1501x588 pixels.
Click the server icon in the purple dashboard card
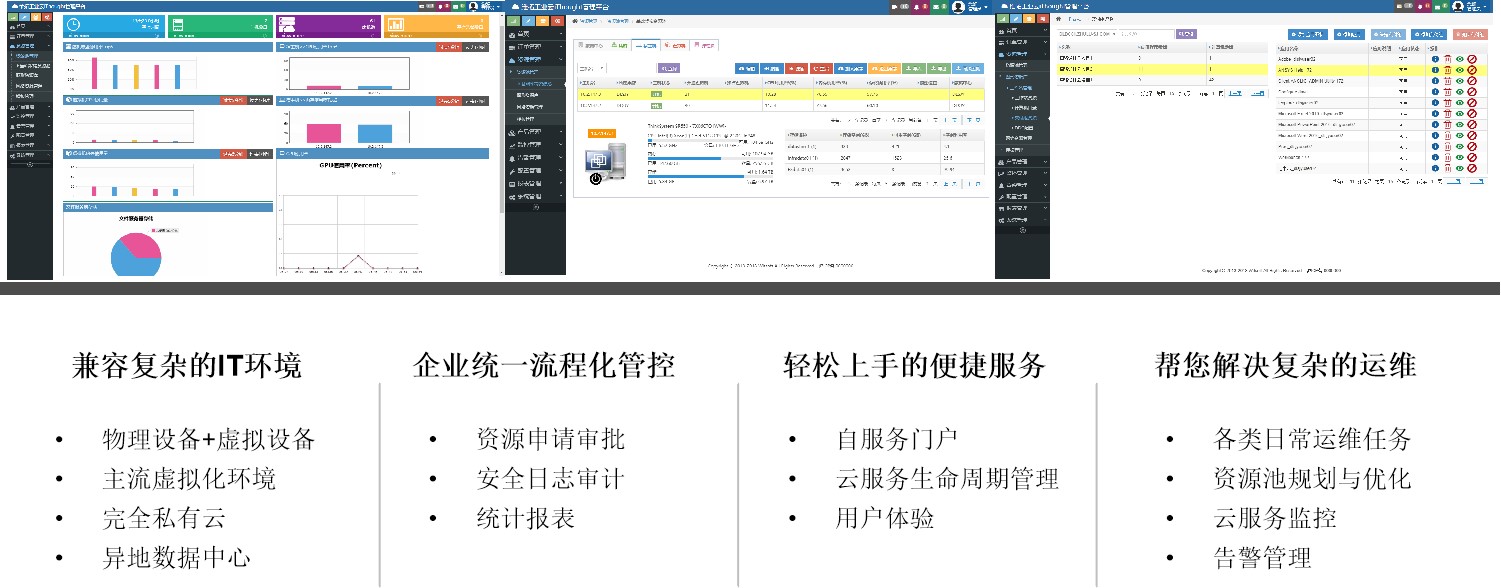(x=286, y=23)
